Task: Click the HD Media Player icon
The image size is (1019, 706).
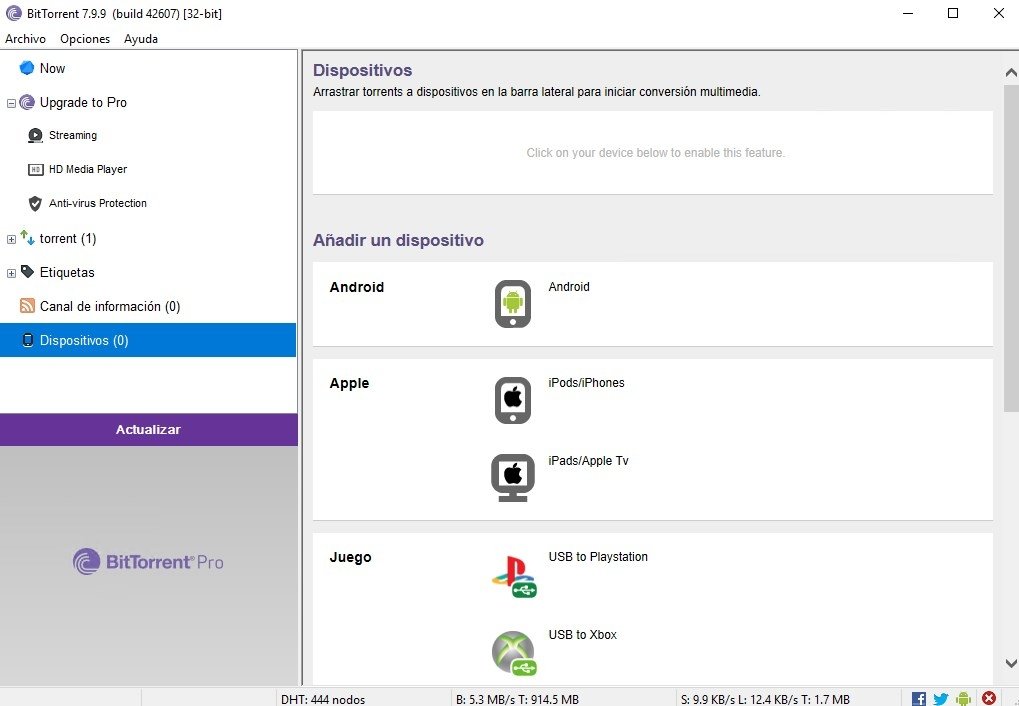Action: click(36, 170)
